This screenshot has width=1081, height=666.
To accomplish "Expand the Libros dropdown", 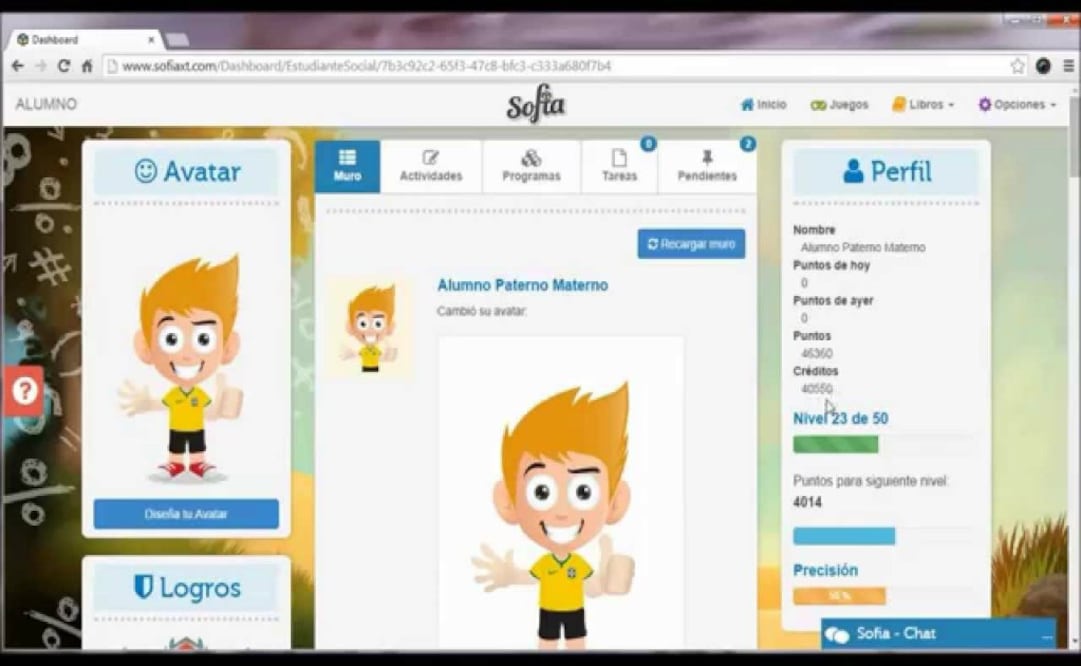I will (x=921, y=104).
